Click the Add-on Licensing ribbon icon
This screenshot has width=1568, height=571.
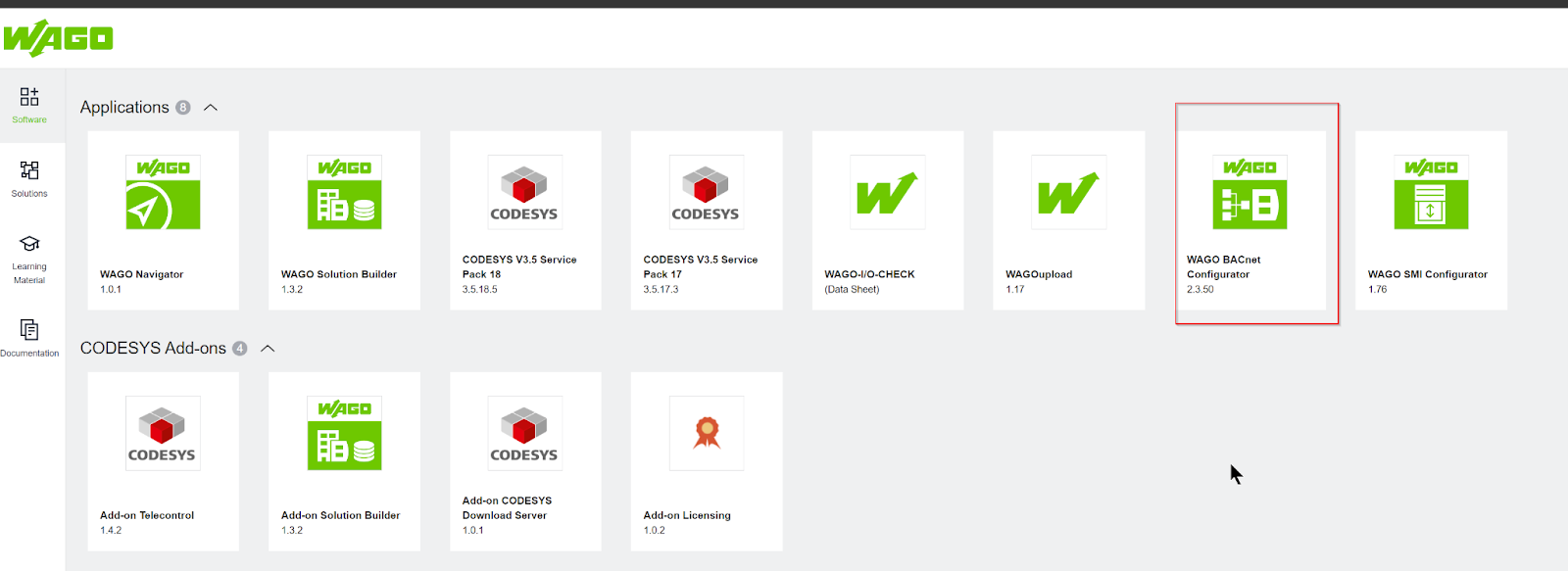click(x=707, y=433)
